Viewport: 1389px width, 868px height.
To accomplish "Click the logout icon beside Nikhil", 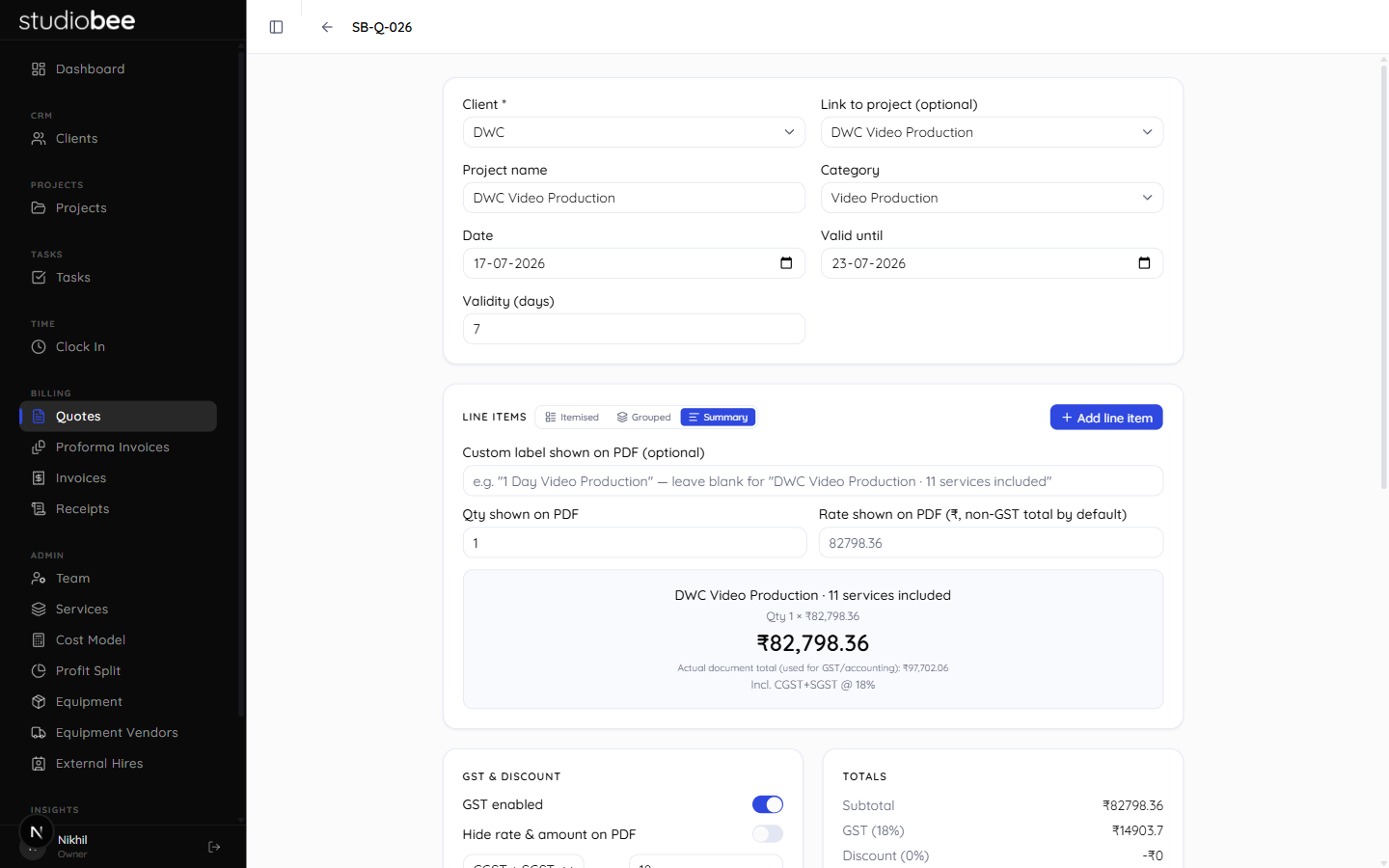I will [214, 847].
